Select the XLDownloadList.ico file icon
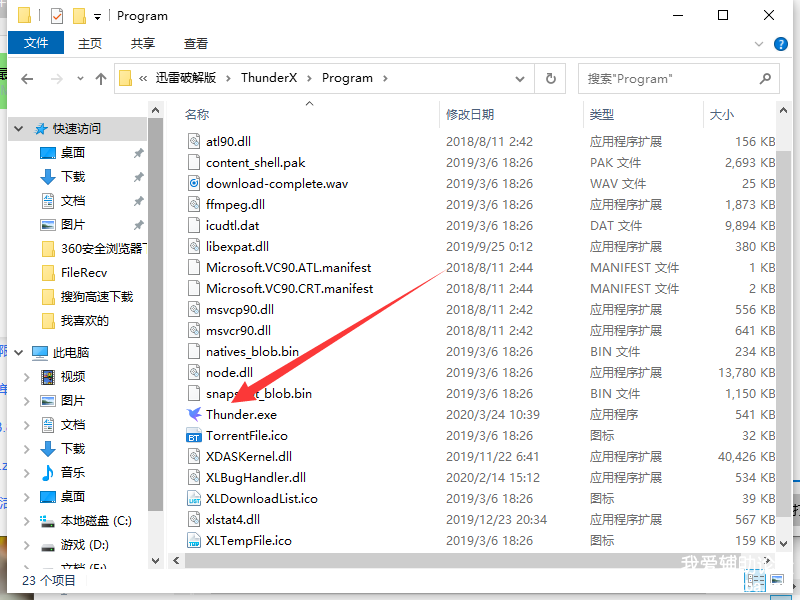The height and width of the screenshot is (600, 800). 194,498
